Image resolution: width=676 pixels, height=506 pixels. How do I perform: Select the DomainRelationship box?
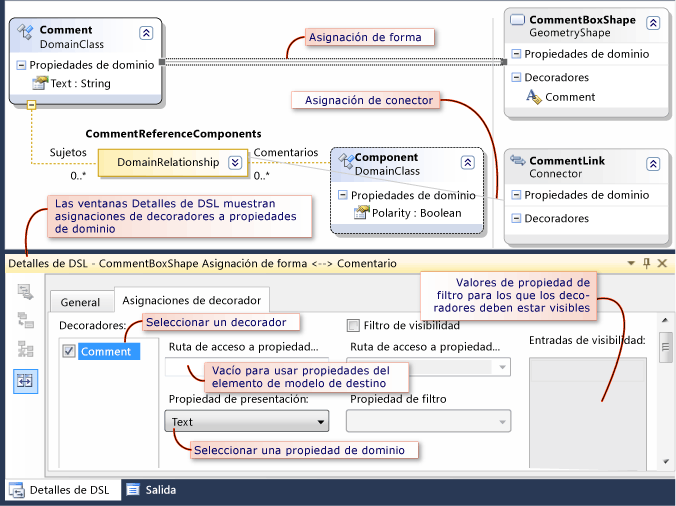pyautogui.click(x=173, y=162)
